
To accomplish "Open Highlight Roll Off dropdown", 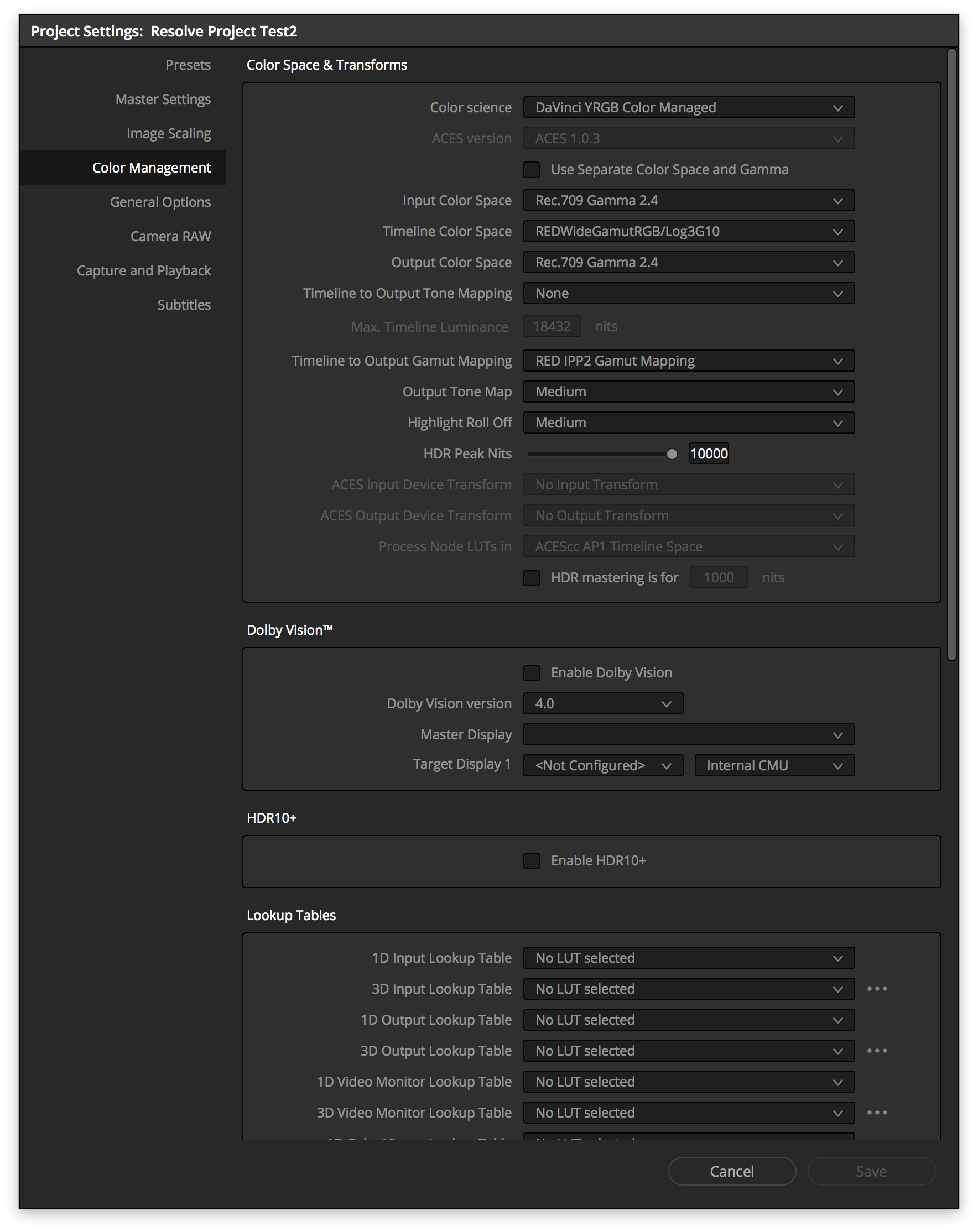I will [x=689, y=422].
